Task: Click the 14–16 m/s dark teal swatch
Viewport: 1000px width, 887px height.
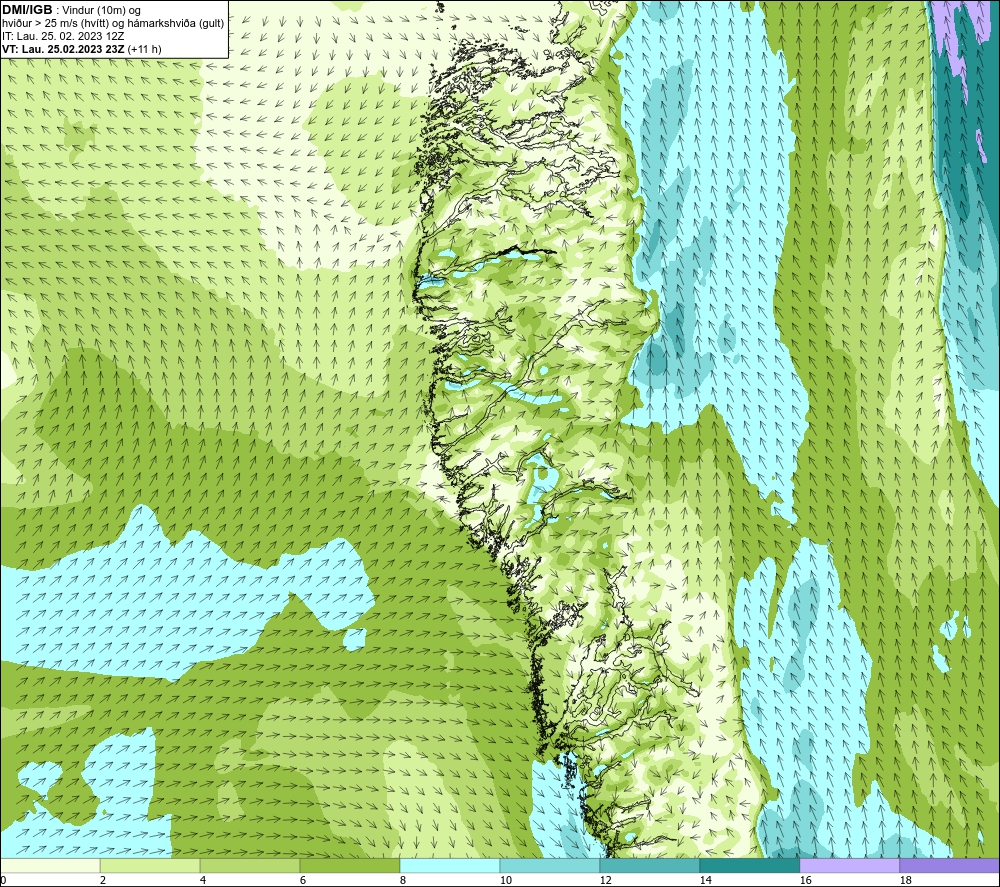Action: pyautogui.click(x=749, y=865)
